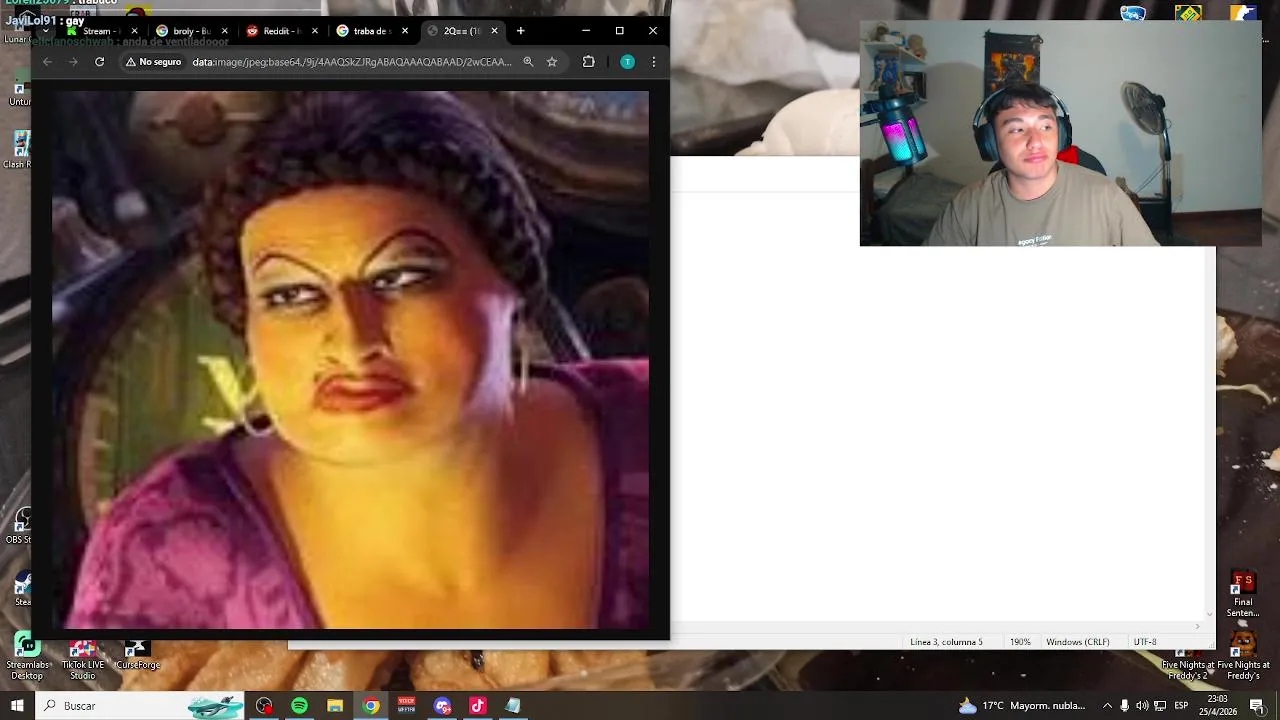Switch to the broly Google tab

tap(190, 31)
